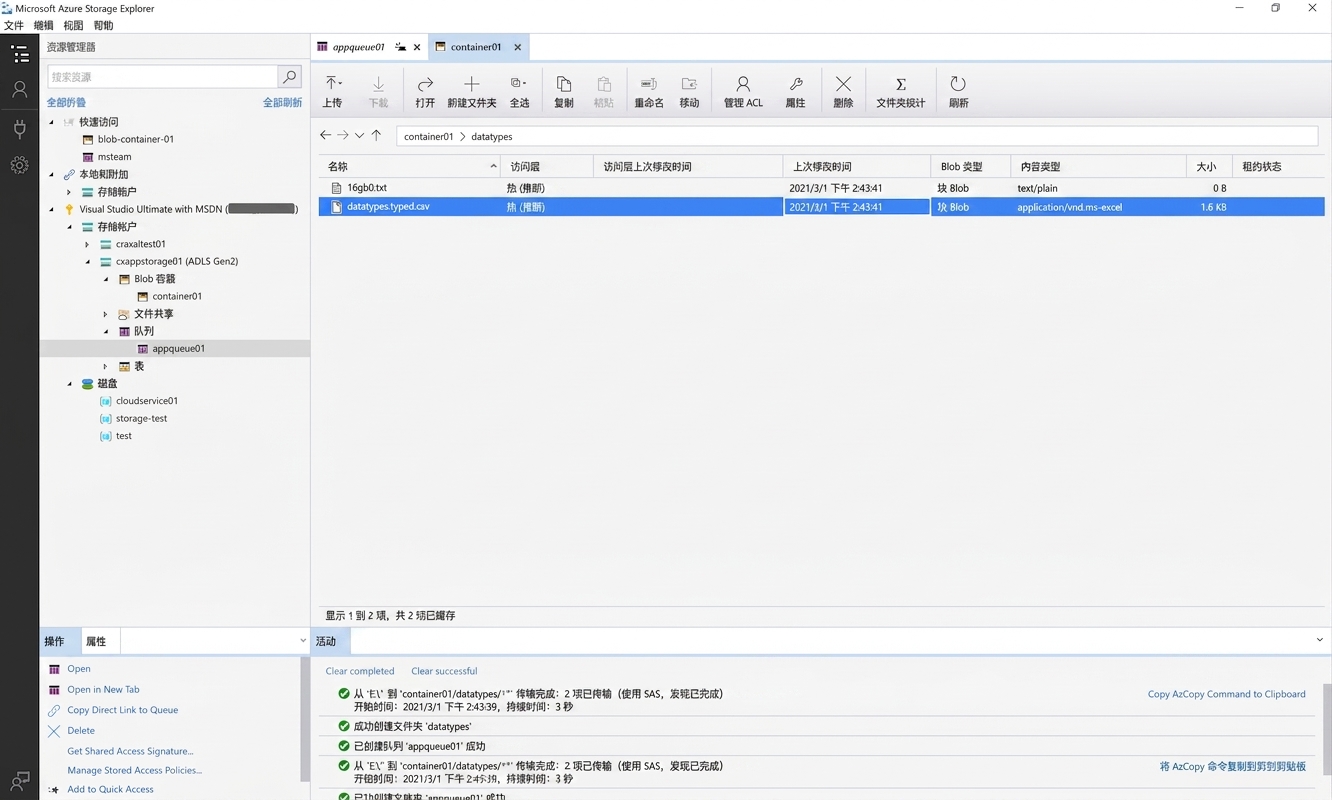Viewport: 1332px width, 800px height.
Task: Select blob-container-01 in quick access
Action: click(136, 139)
